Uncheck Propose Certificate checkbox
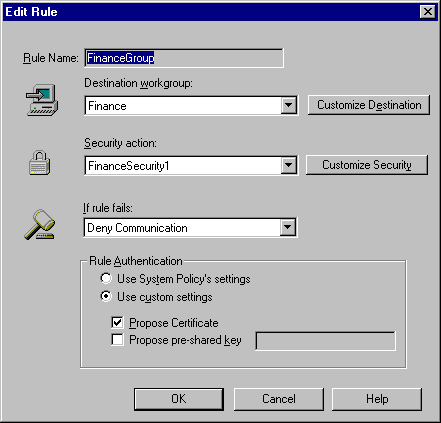 click(x=117, y=322)
